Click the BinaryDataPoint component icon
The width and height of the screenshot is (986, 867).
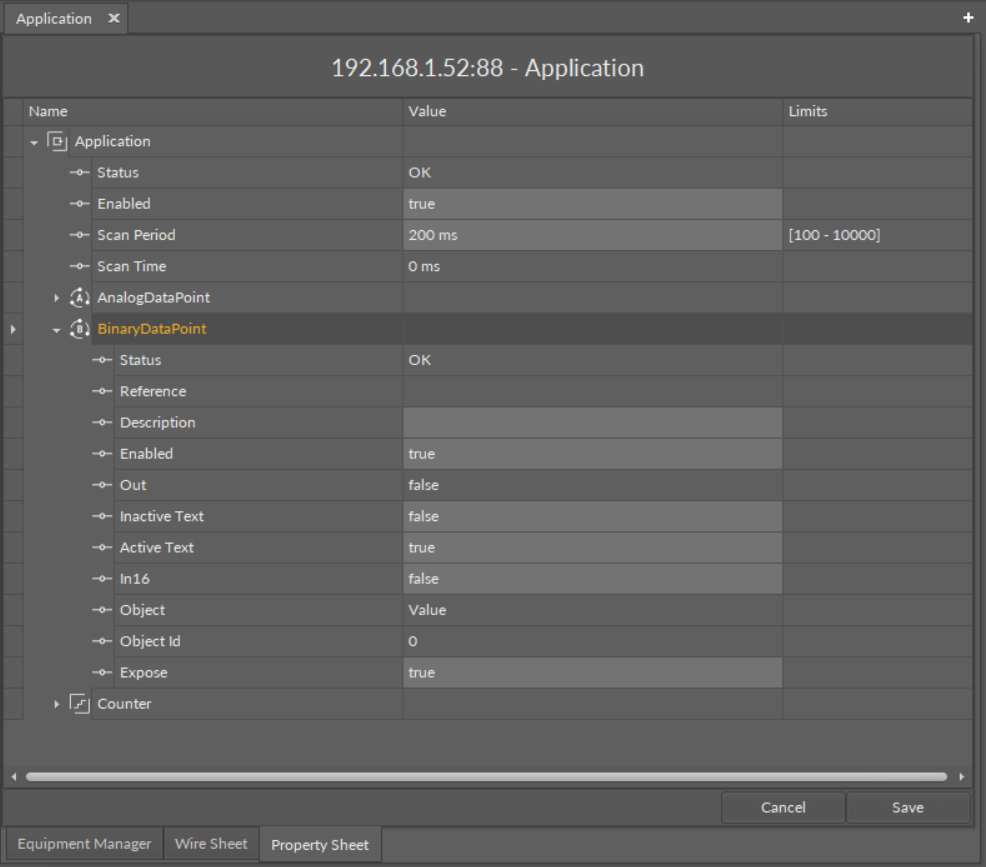click(81, 329)
